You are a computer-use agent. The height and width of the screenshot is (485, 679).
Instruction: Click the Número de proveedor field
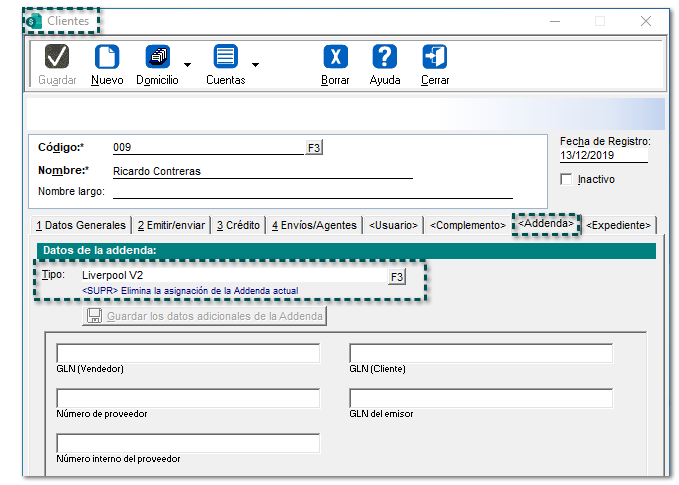pyautogui.click(x=188, y=398)
